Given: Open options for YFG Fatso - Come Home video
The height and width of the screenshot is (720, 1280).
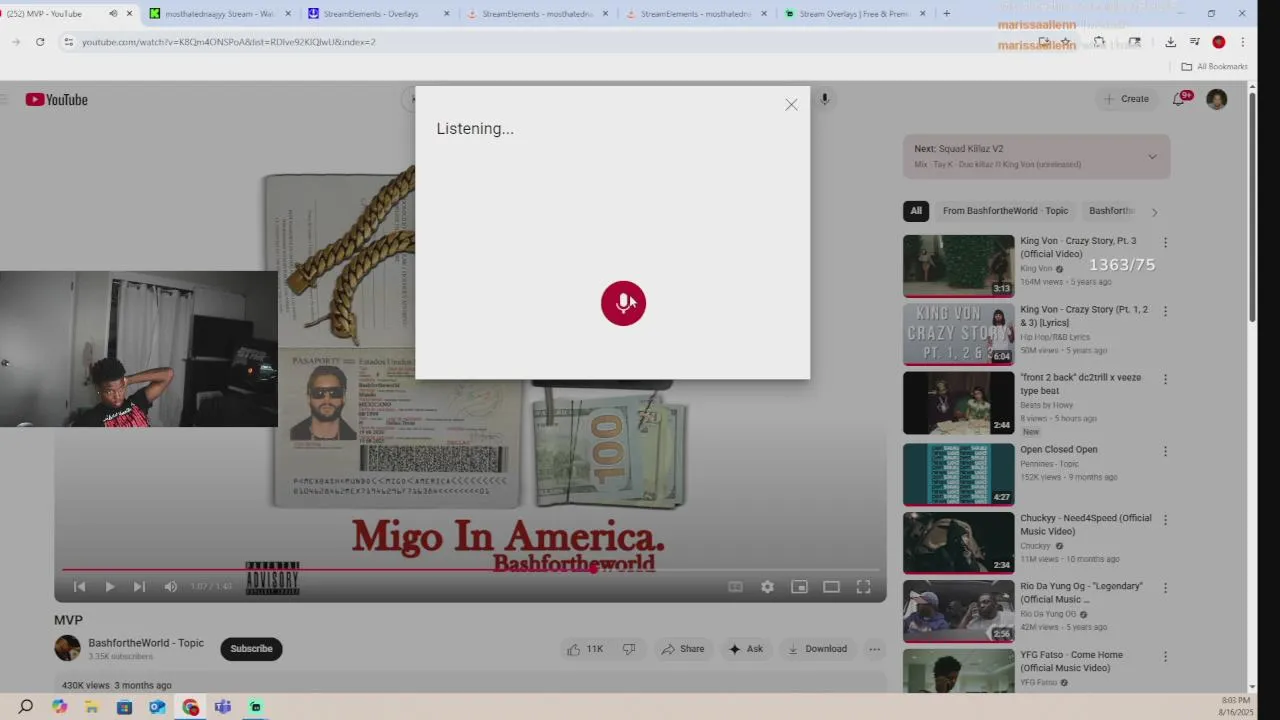Looking at the screenshot, I should (1165, 656).
